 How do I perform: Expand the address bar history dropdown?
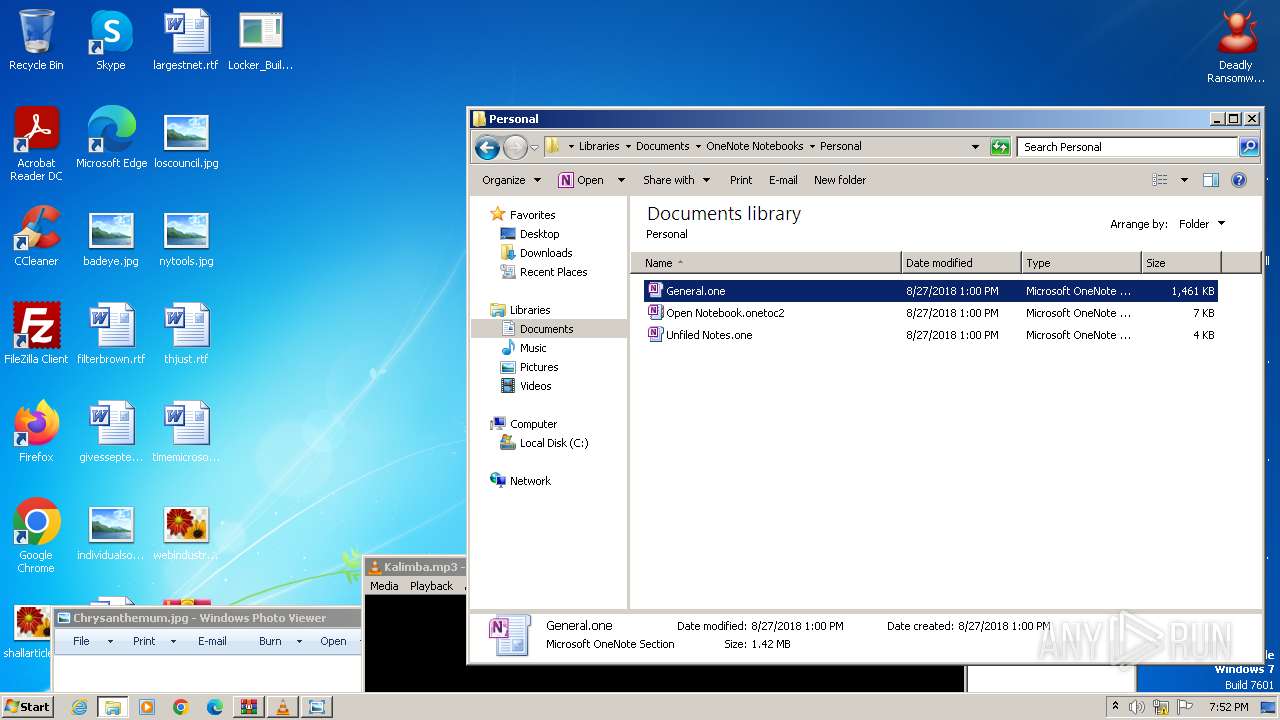click(x=975, y=147)
